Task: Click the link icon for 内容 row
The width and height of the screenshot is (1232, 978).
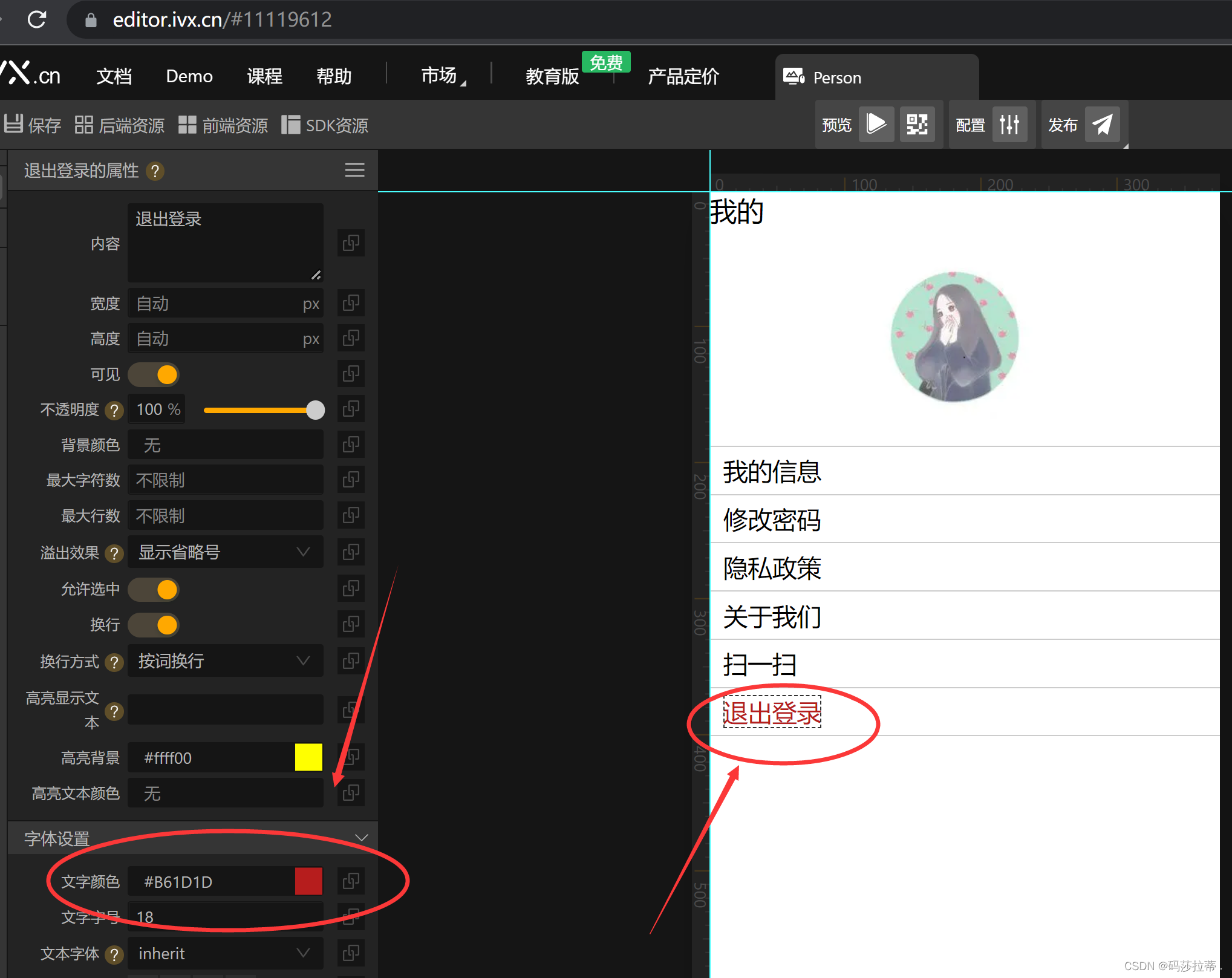Action: (x=351, y=243)
